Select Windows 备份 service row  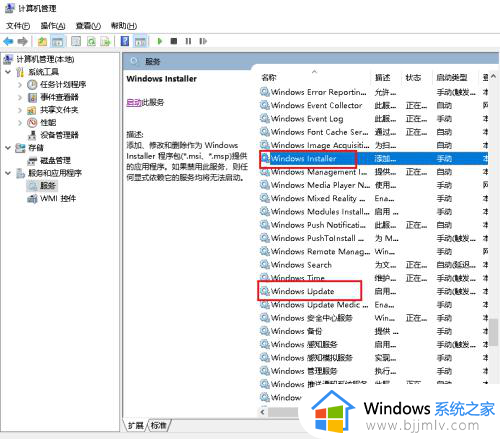(x=374, y=331)
